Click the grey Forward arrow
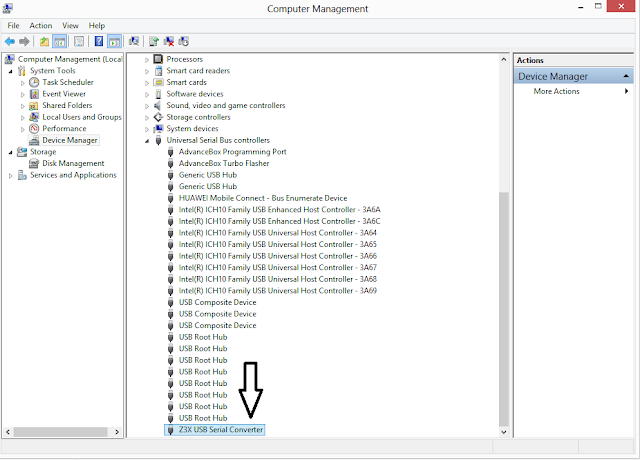Viewport: 640px width, 460px height. click(24, 41)
